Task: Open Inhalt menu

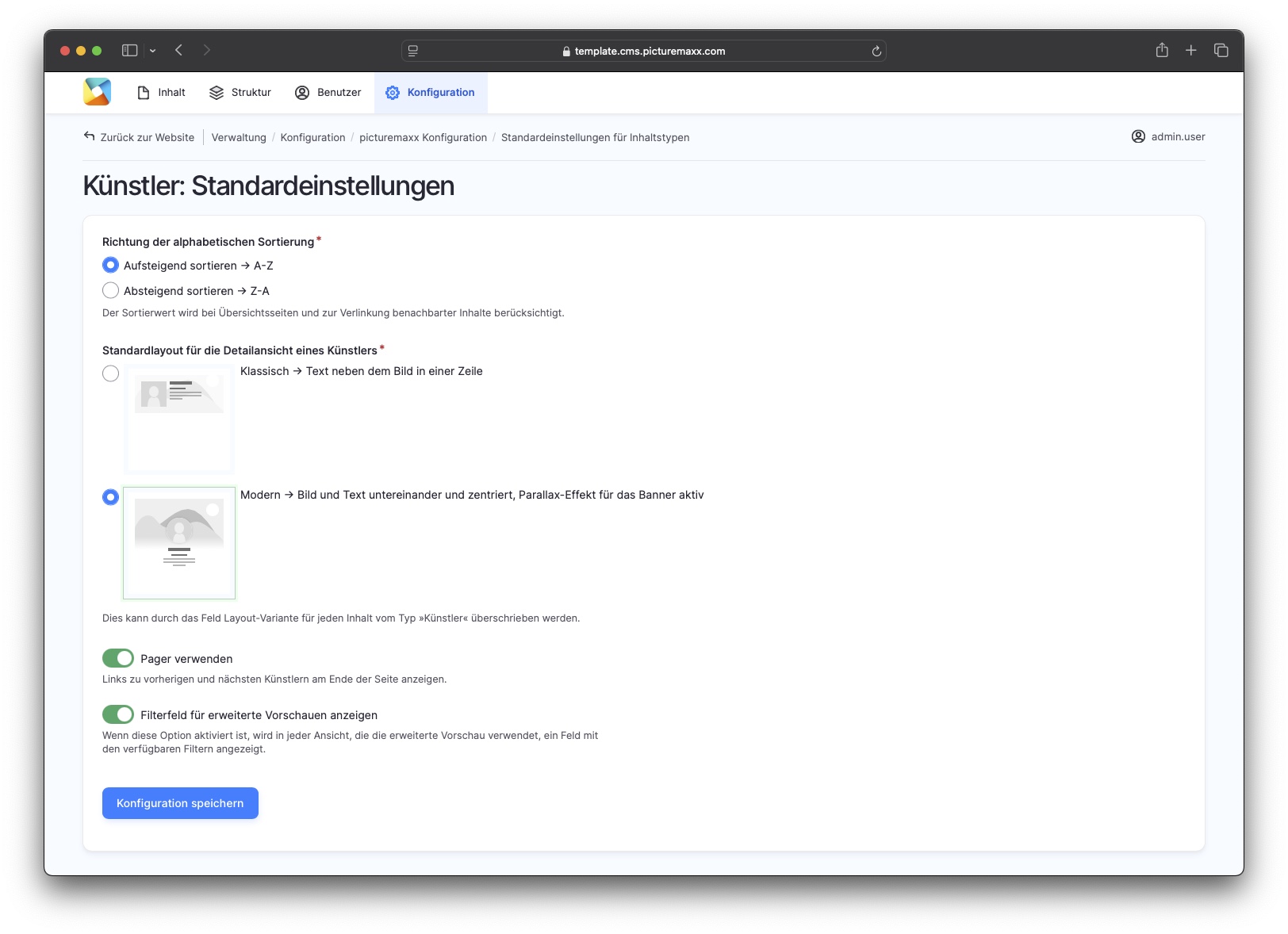Action: [161, 93]
